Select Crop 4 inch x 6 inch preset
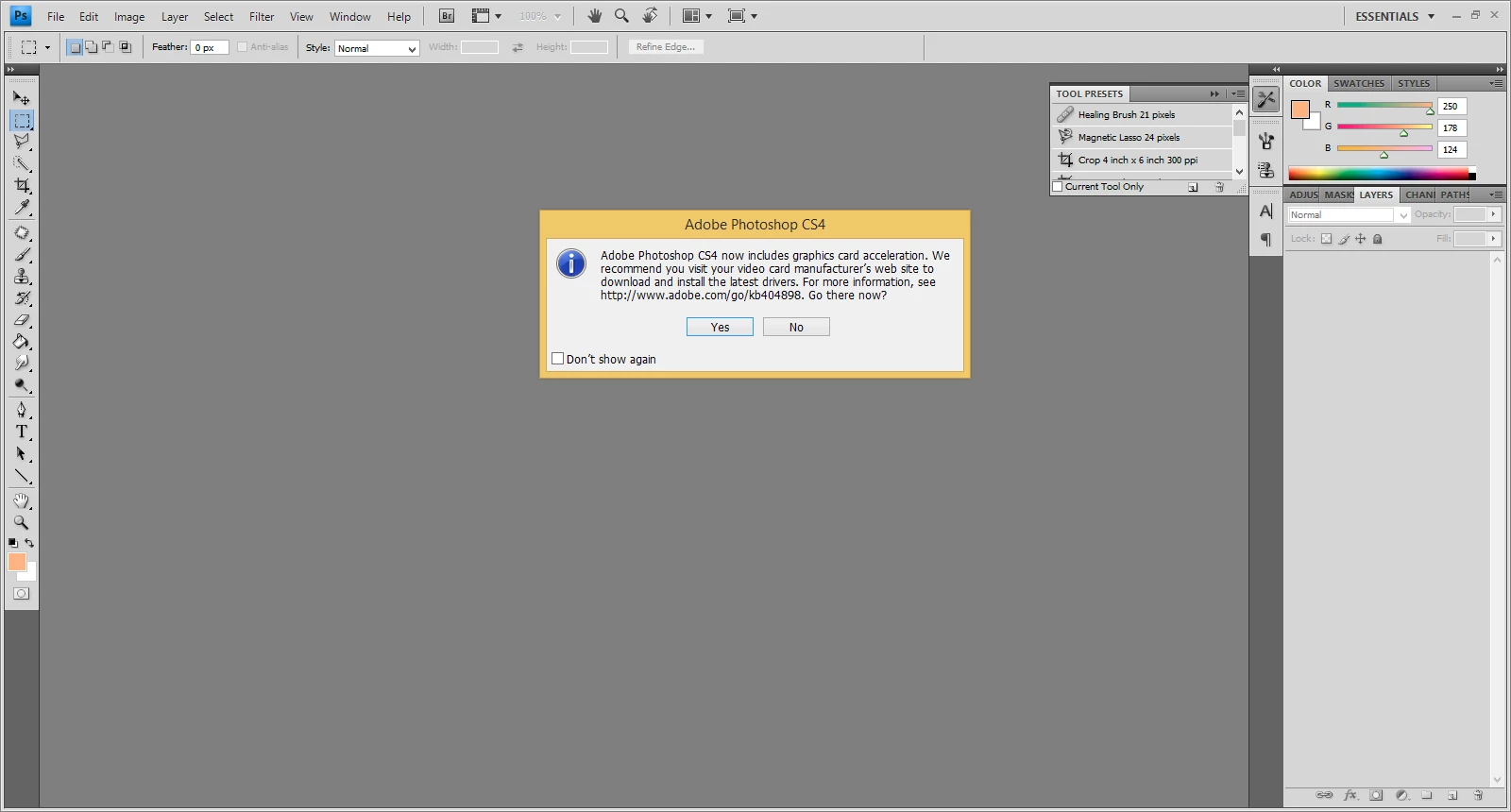Viewport: 1511px width, 812px height. (x=1142, y=160)
